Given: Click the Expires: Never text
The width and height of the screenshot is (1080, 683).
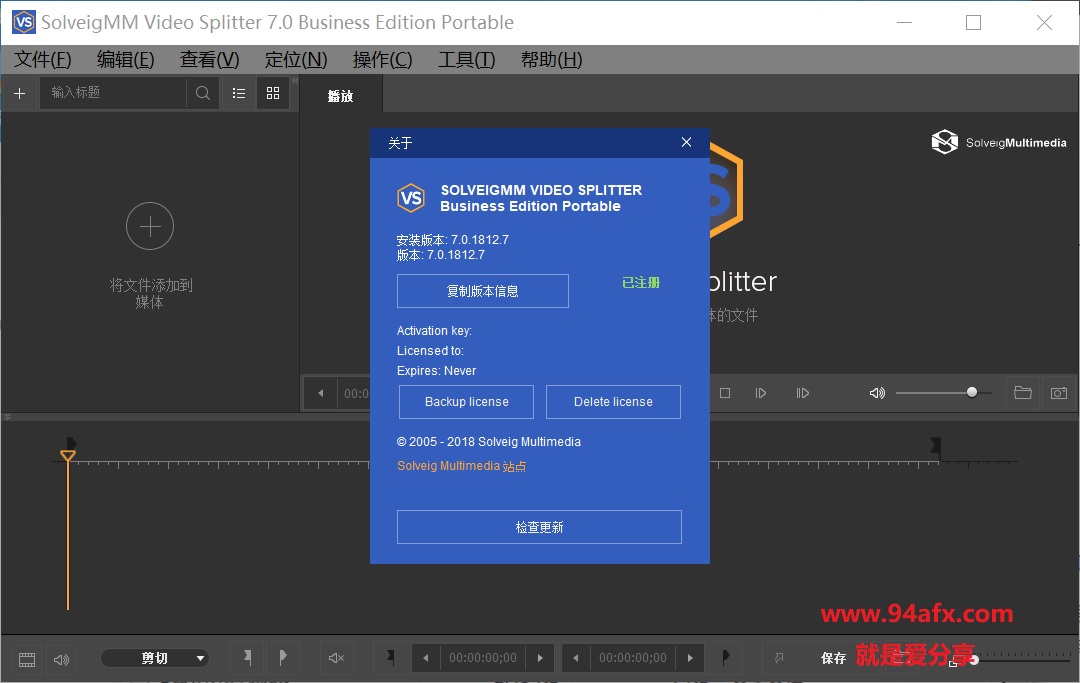Looking at the screenshot, I should coord(436,370).
